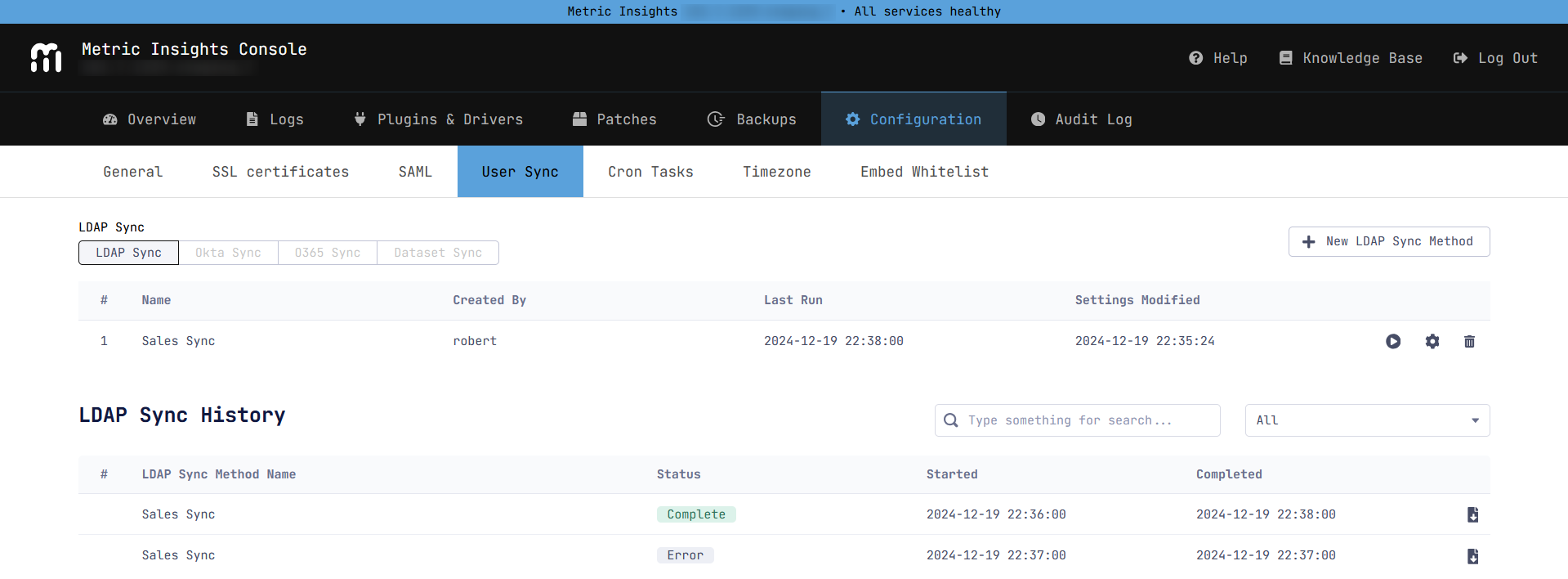
Task: Click the Created By column header
Action: point(489,300)
